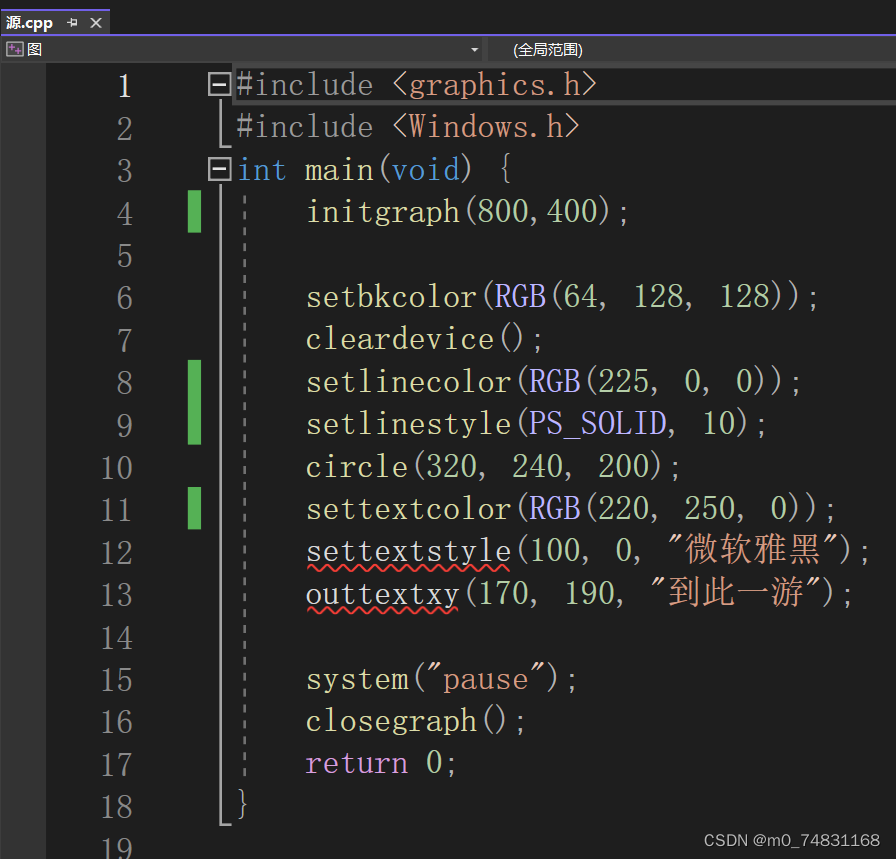
Task: Click line number 1 in the margin
Action: tap(125, 86)
